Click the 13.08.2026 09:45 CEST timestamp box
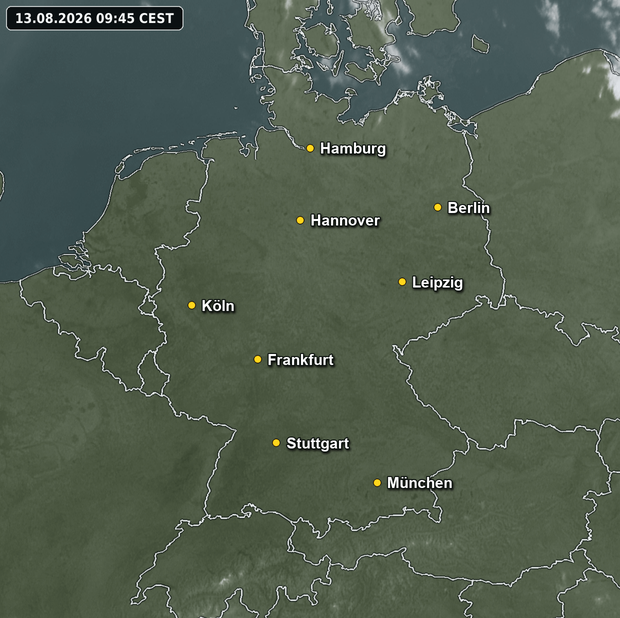This screenshot has width=620, height=618. coord(95,18)
